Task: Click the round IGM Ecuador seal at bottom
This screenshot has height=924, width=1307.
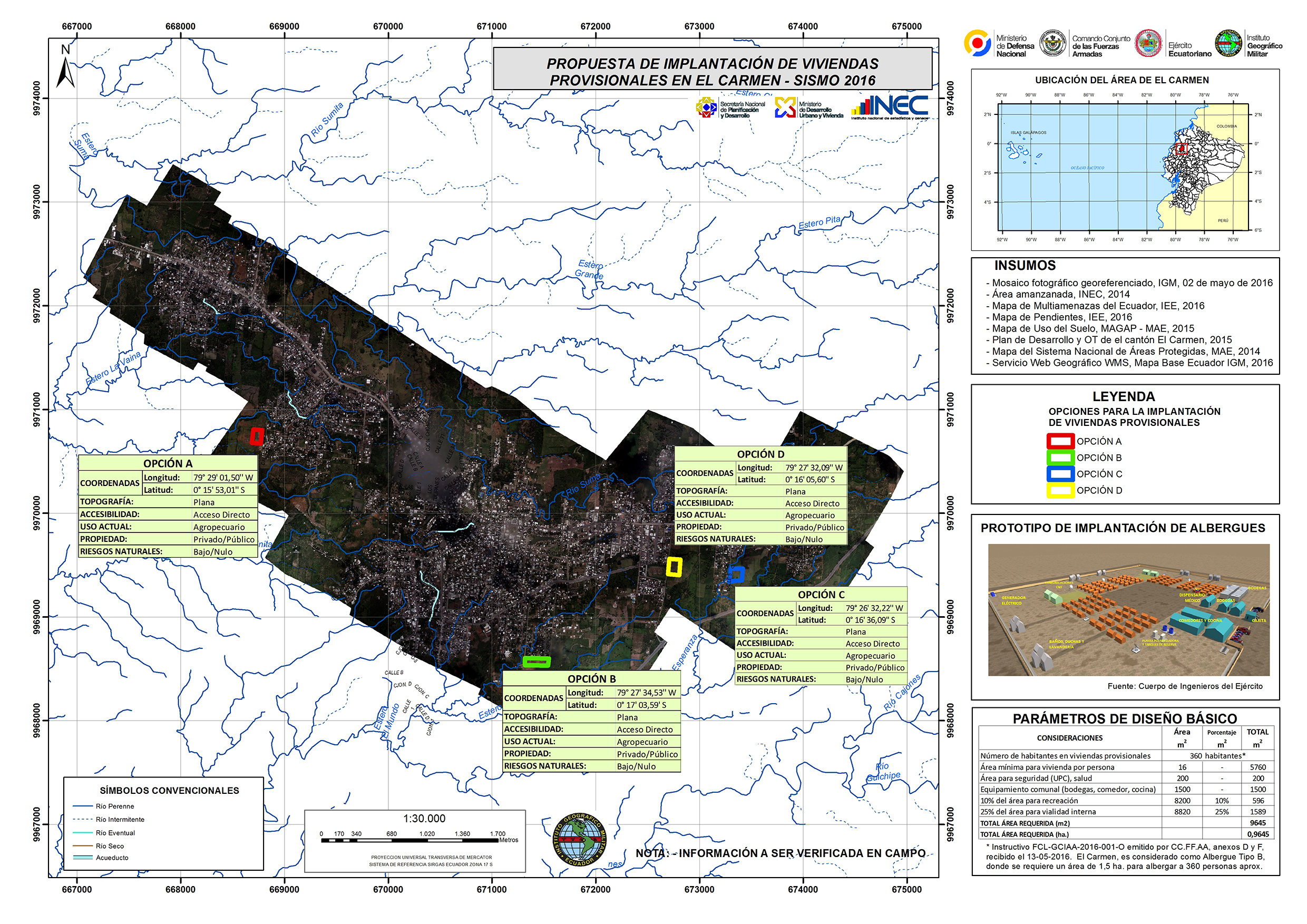Action: pos(579,839)
